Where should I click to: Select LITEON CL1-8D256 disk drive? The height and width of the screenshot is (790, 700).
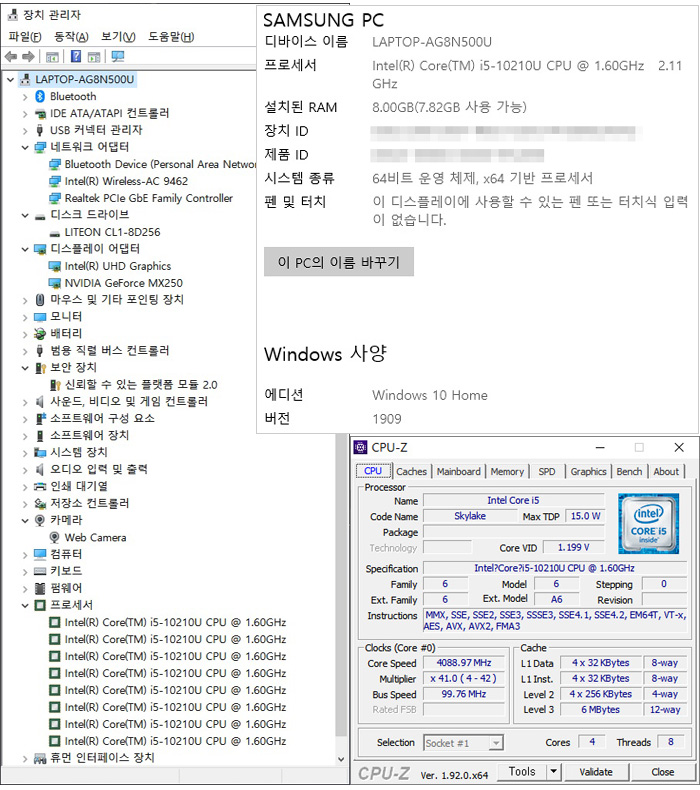coord(112,232)
